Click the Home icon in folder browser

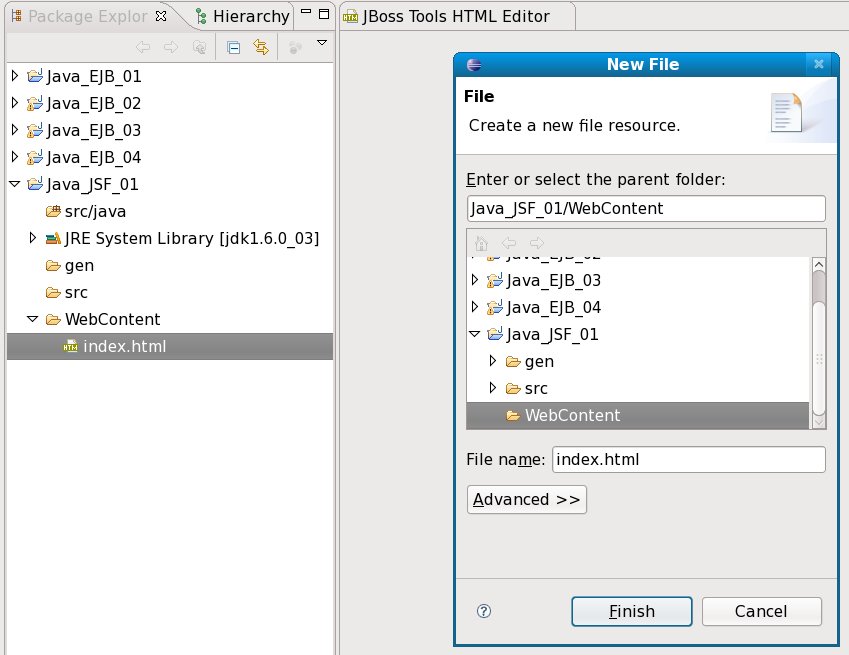[x=481, y=243]
